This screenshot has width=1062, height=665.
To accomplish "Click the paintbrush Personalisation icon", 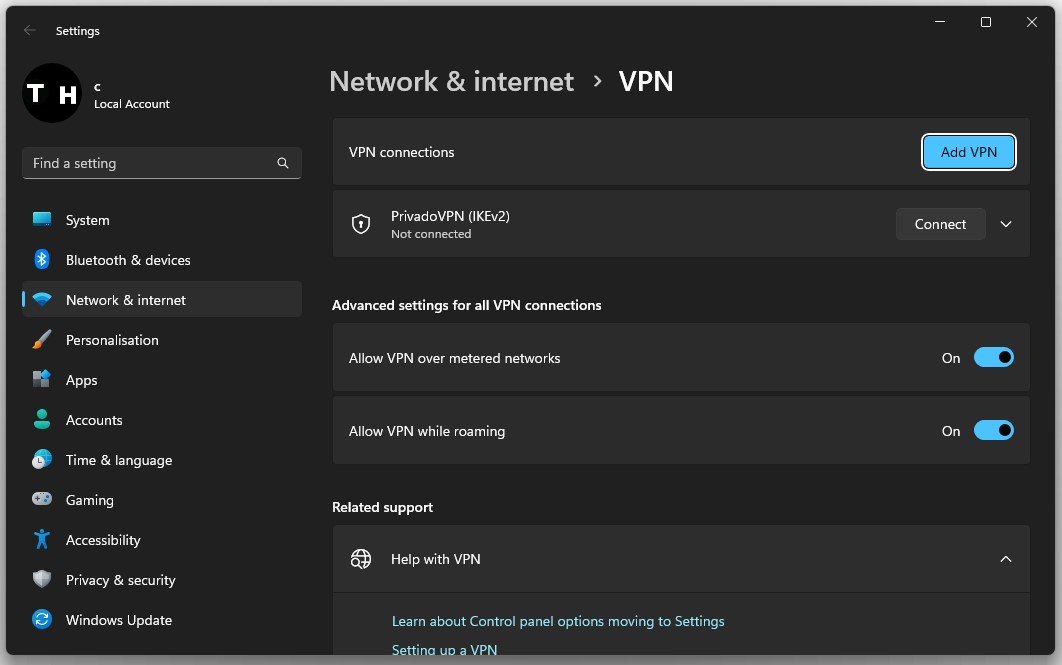I will (x=41, y=339).
